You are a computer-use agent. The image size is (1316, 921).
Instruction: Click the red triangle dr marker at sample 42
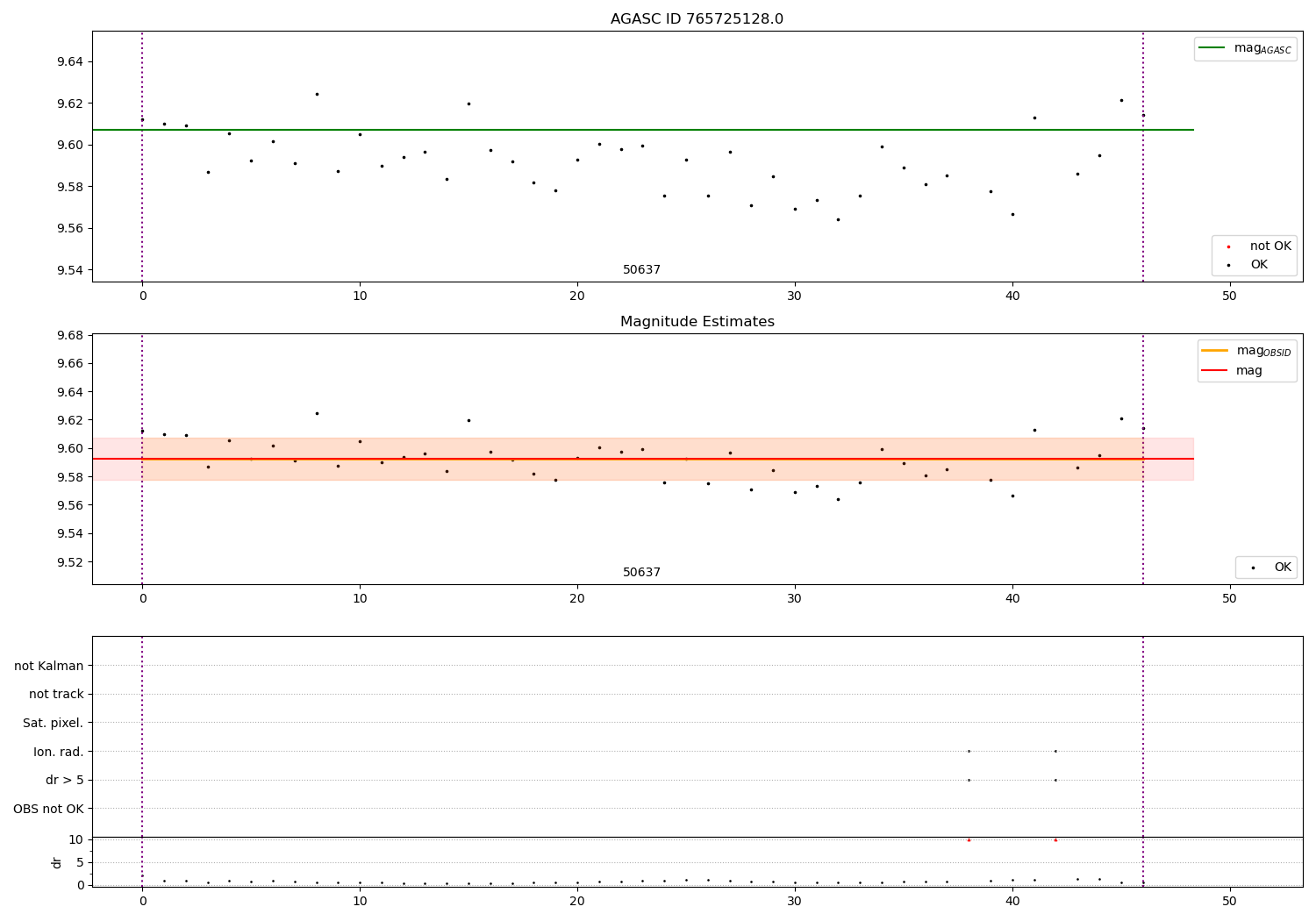coord(1055,839)
